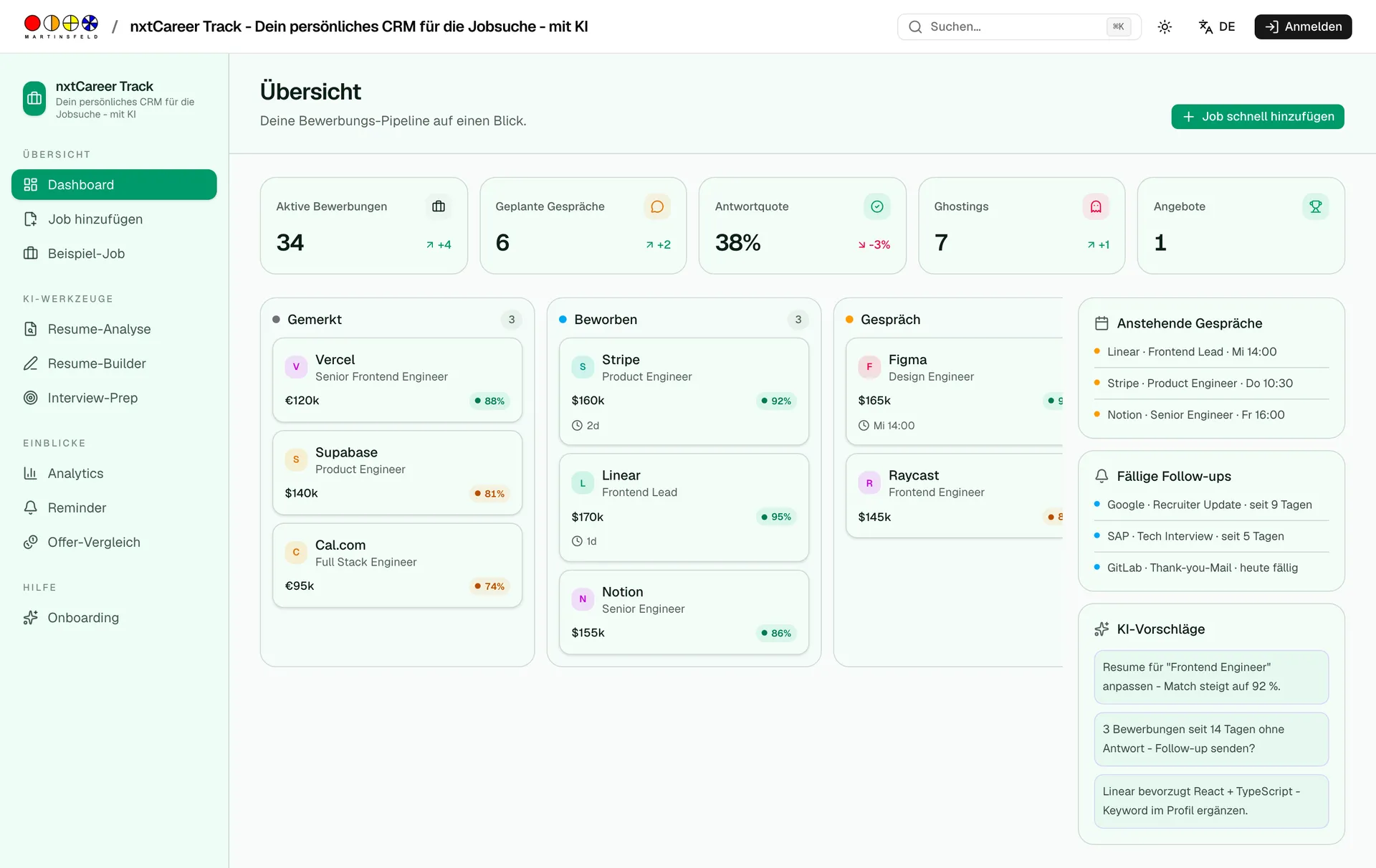This screenshot has width=1376, height=868.
Task: Click checkmark icon on Antwortquote card
Action: click(877, 206)
